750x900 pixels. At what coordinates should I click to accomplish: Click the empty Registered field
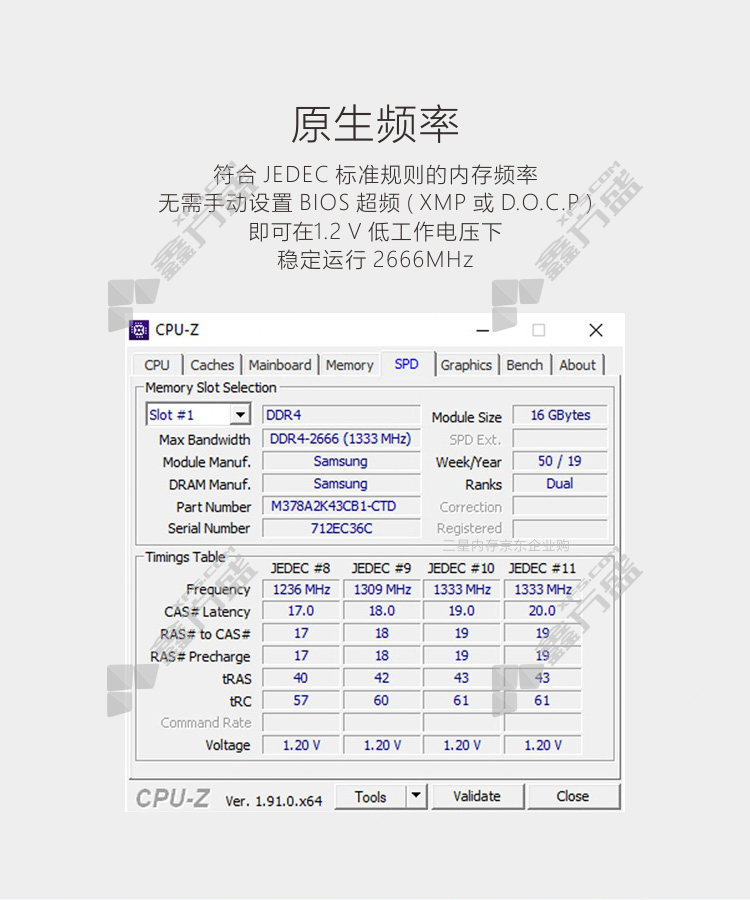[x=560, y=528]
